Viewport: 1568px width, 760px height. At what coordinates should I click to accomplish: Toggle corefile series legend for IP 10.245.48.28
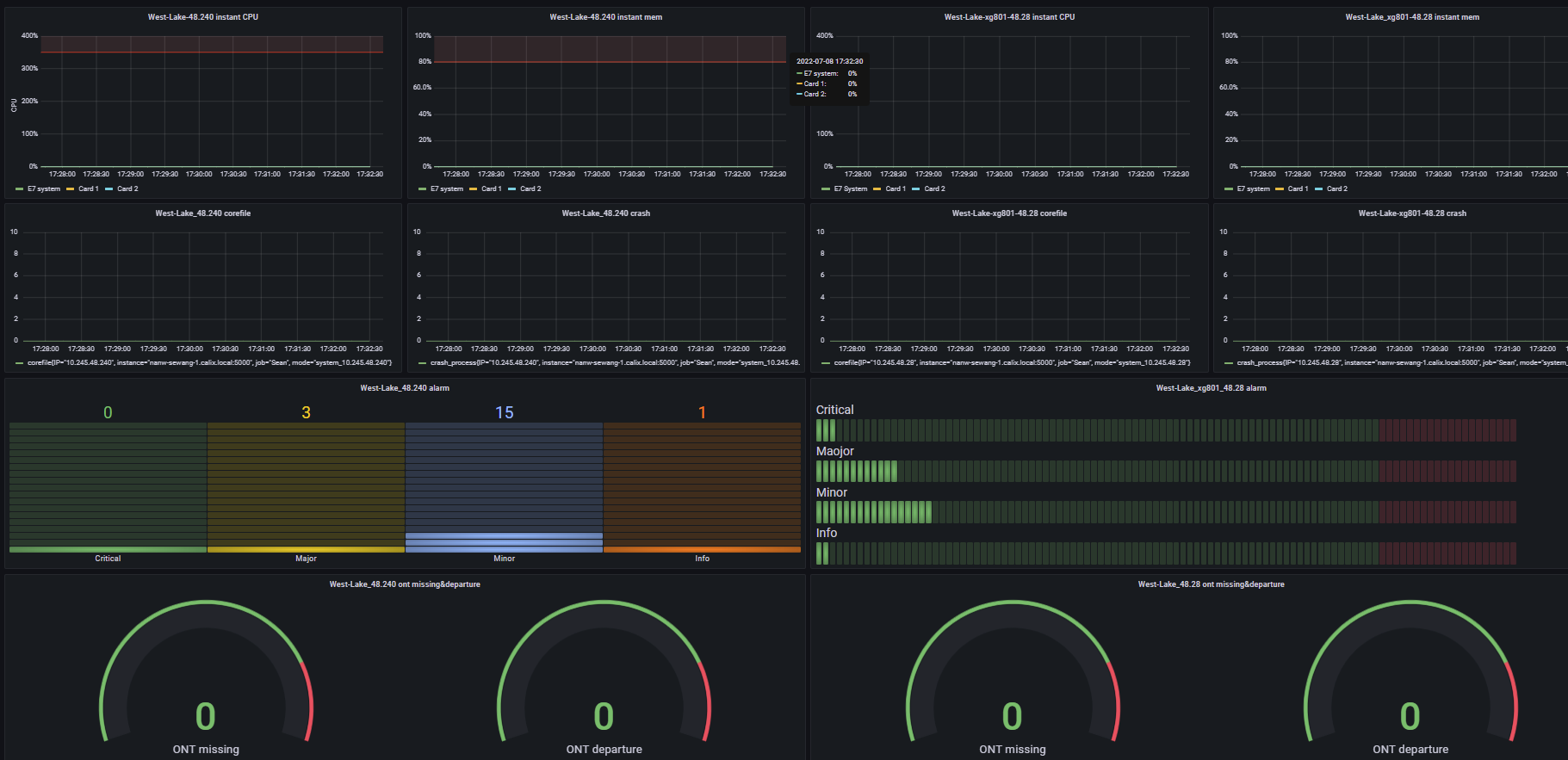tap(1012, 363)
